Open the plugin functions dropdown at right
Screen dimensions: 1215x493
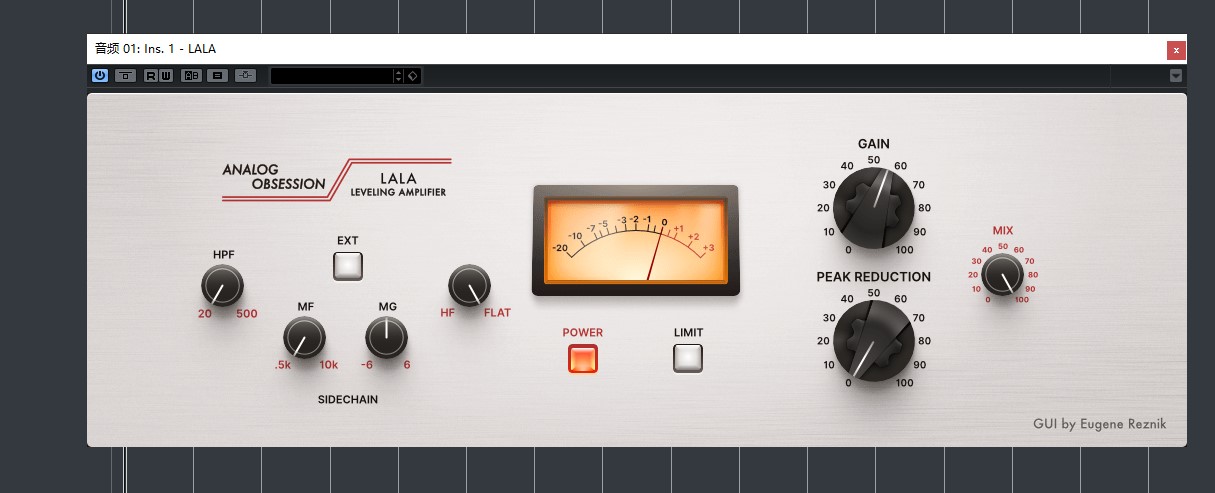1176,76
